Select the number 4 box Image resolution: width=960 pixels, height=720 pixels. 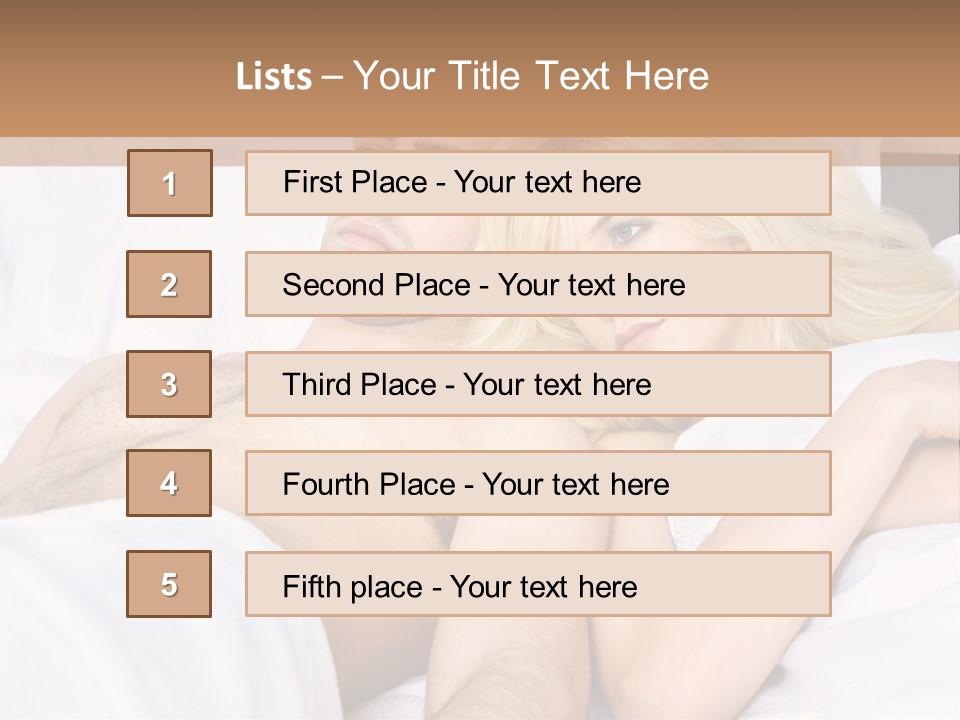(x=169, y=483)
